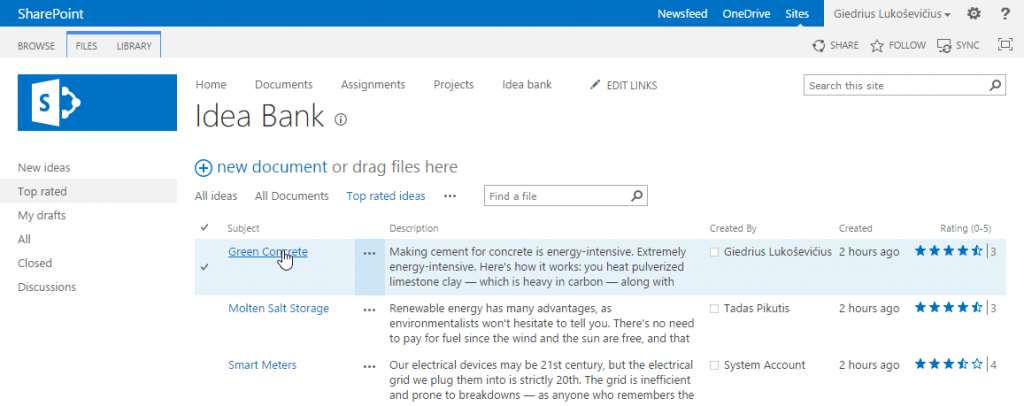Switch to the All ideas view
Image resolution: width=1024 pixels, height=406 pixels.
(x=216, y=196)
